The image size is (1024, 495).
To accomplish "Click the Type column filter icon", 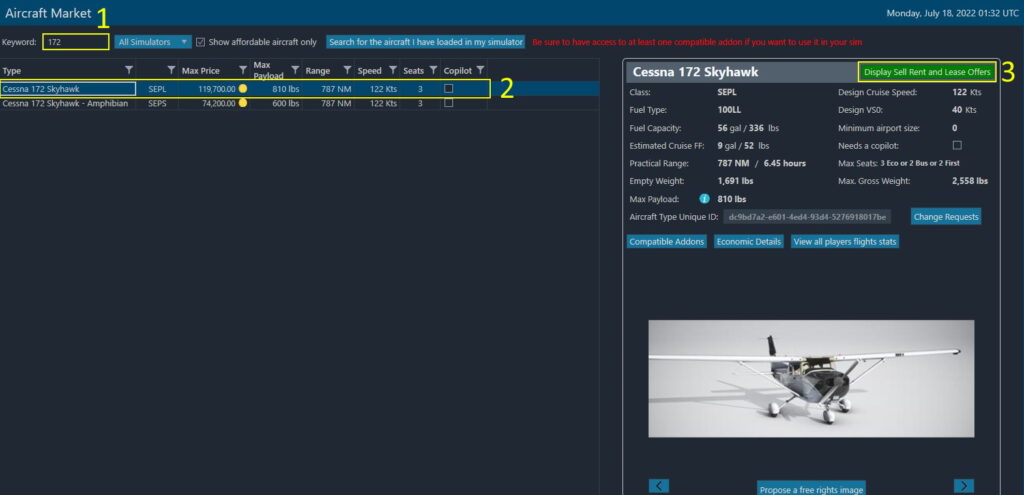I will pos(129,71).
